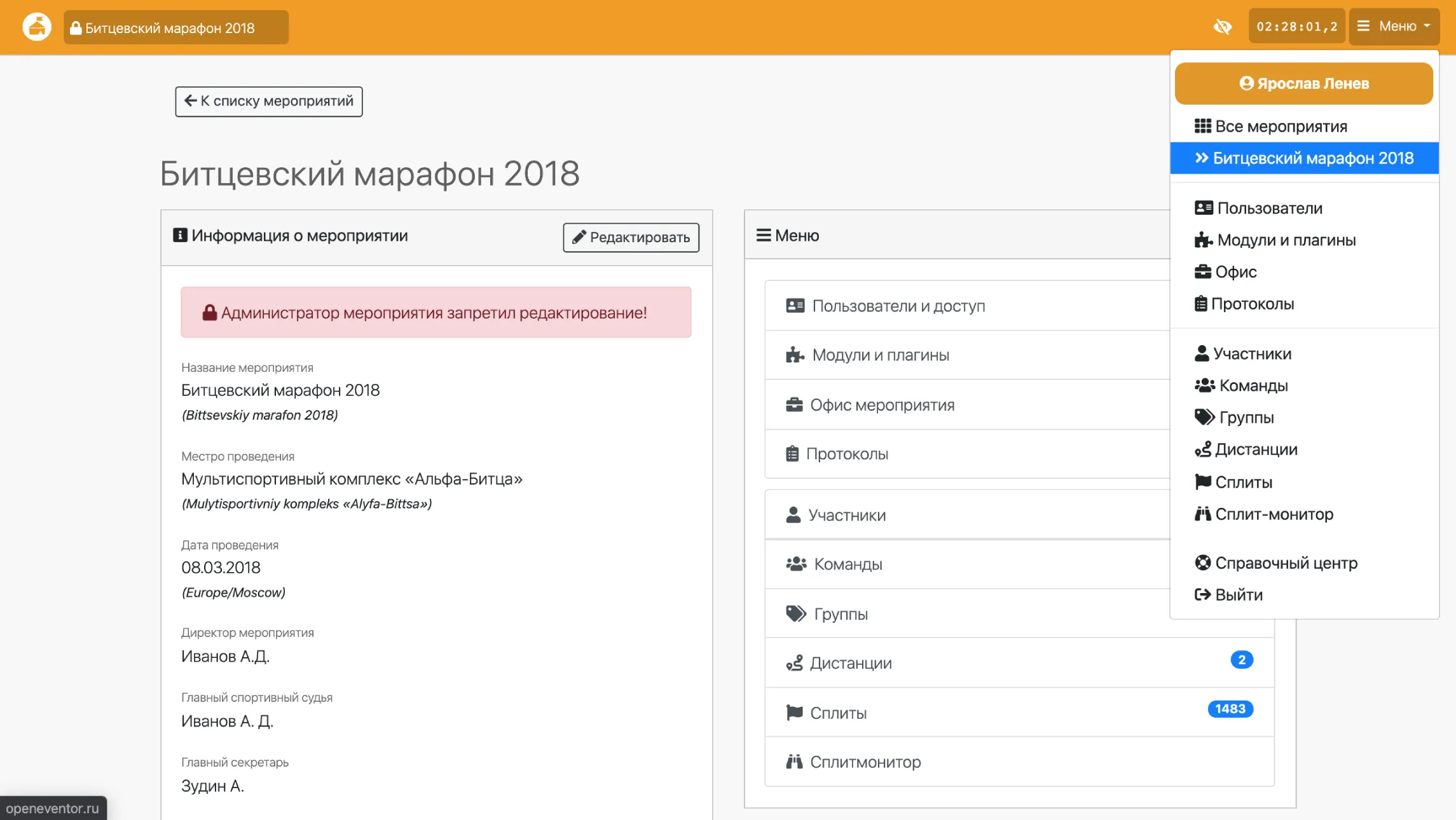Click the 1483 badge next to Сплиты
The height and width of the screenshot is (820, 1456).
tap(1230, 709)
